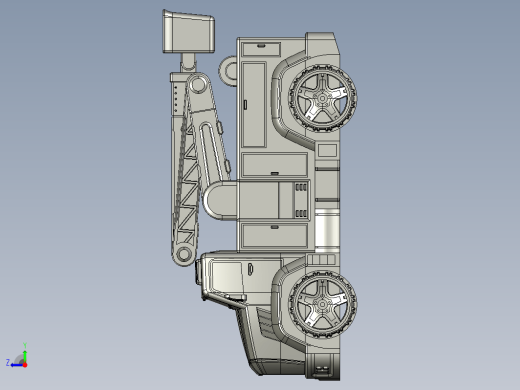Pick the cab door window panel
This screenshot has height=390, width=520.
point(226,277)
